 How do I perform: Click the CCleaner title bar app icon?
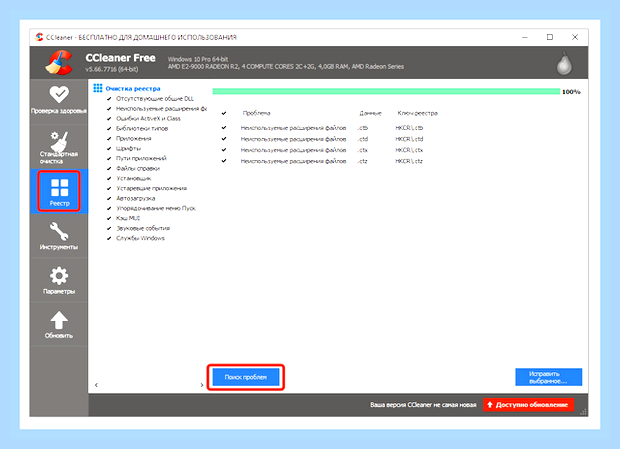coord(39,37)
